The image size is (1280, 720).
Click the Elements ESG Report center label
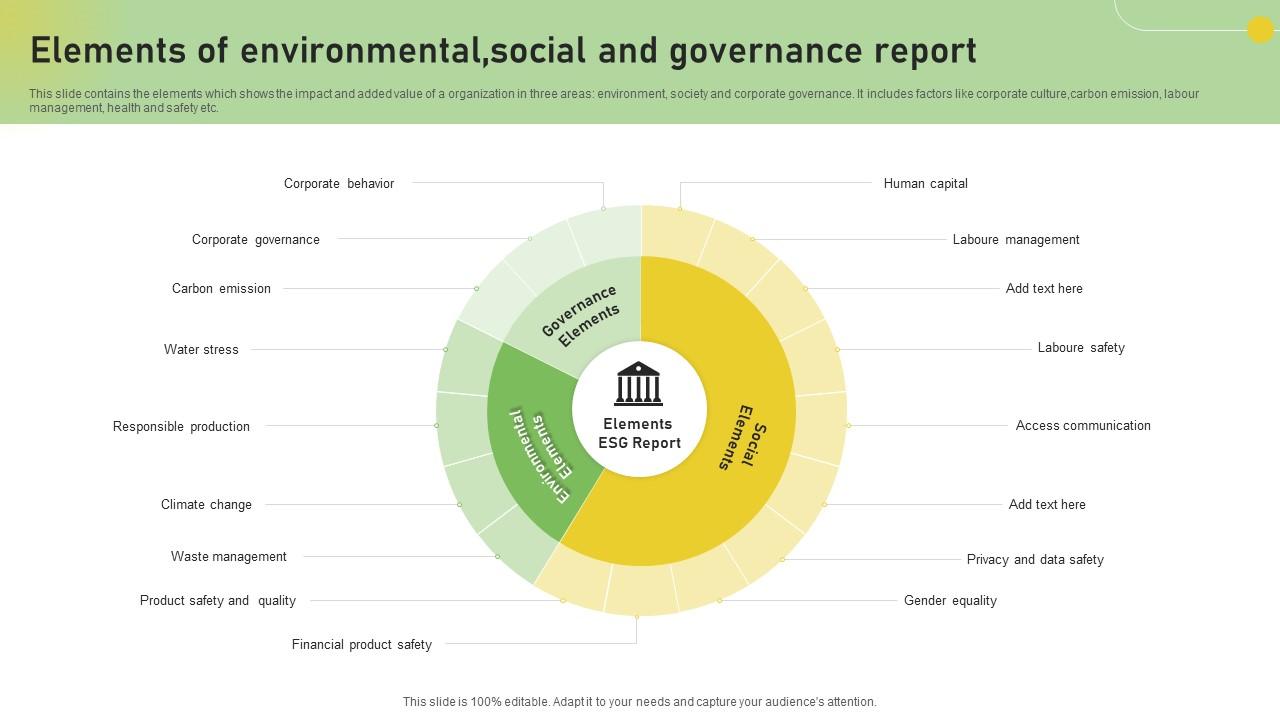pyautogui.click(x=639, y=433)
